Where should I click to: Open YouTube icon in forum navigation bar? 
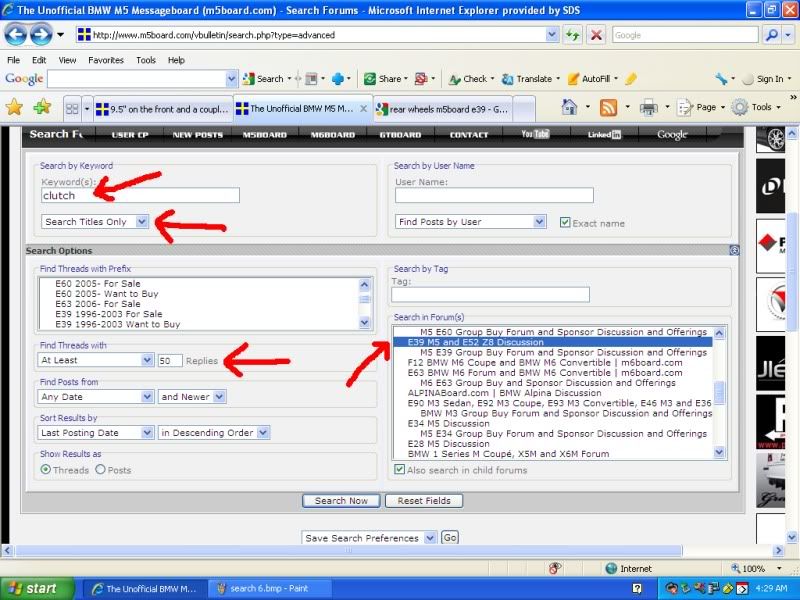(535, 134)
